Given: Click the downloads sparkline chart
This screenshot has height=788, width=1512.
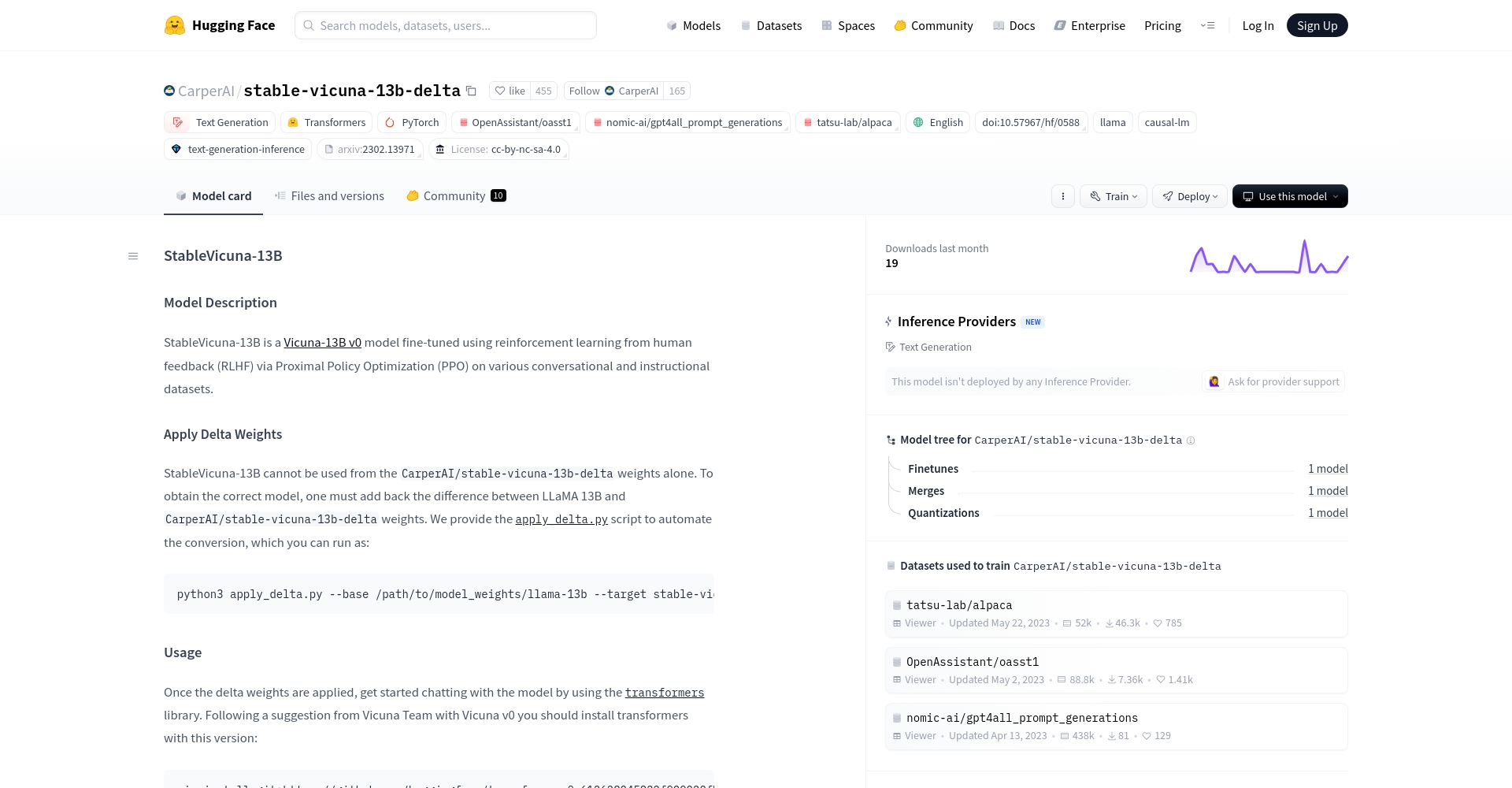Looking at the screenshot, I should point(1269,256).
